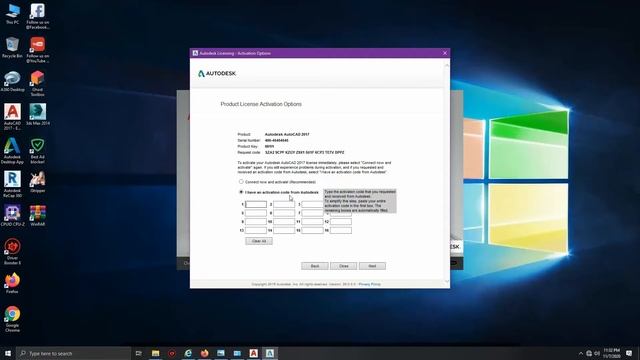Open Task View on the taskbar
This screenshot has height=360, width=640.
(138, 353)
